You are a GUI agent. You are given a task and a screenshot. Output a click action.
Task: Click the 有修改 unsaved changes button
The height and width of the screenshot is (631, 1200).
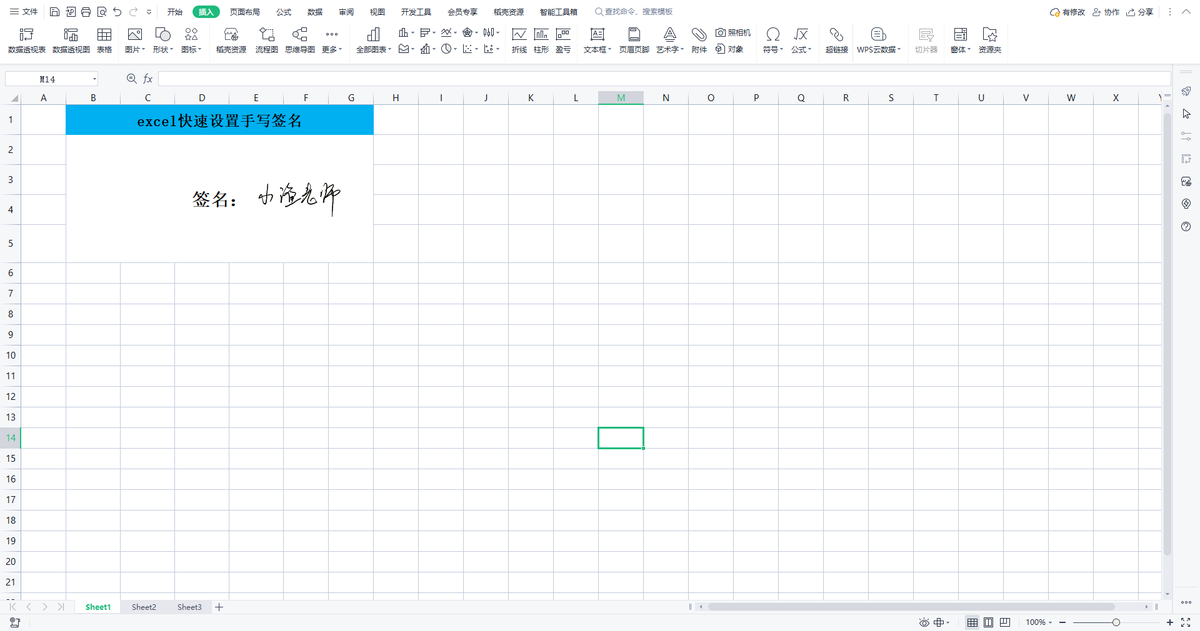1067,12
